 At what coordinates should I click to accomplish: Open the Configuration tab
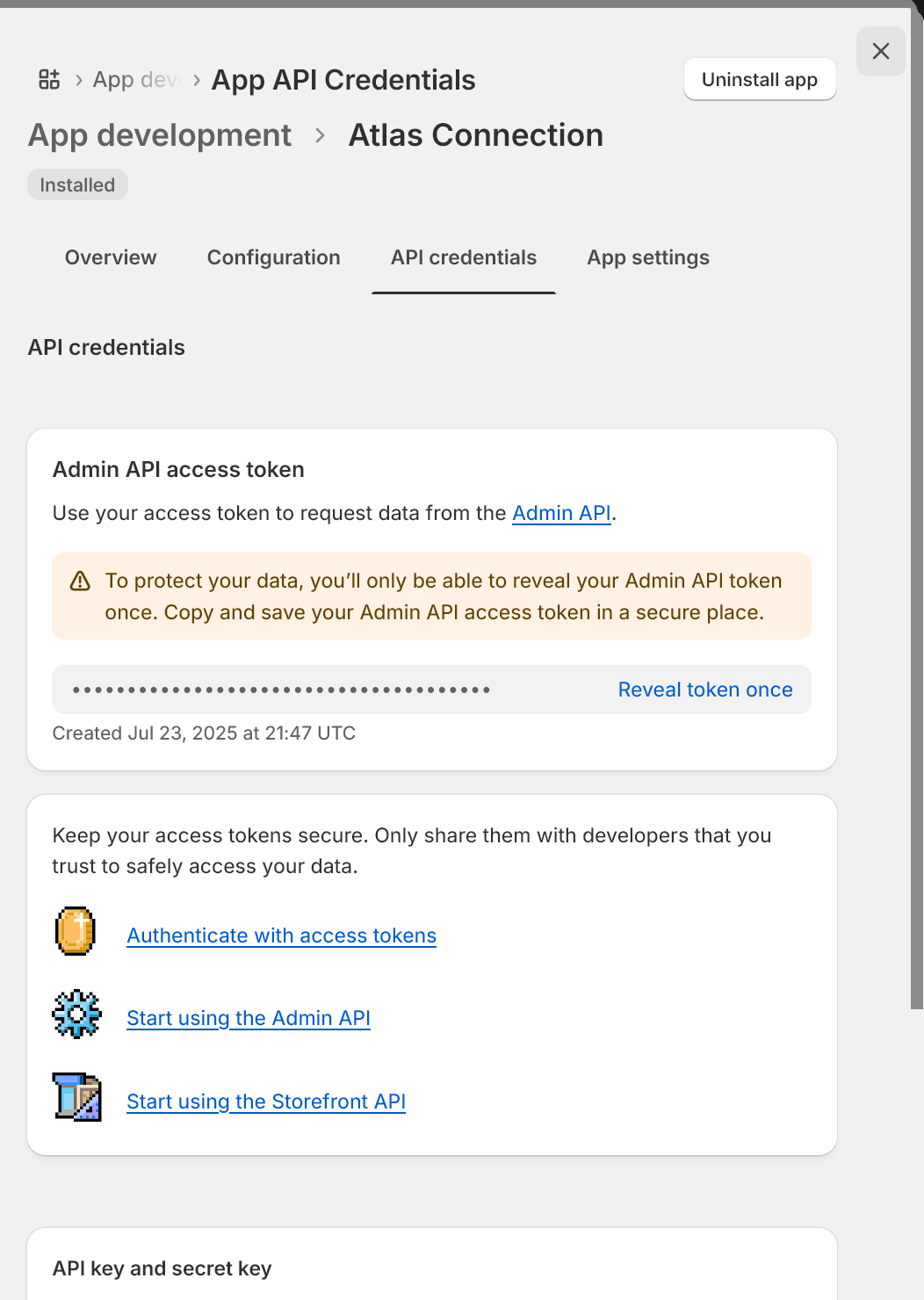(x=274, y=257)
